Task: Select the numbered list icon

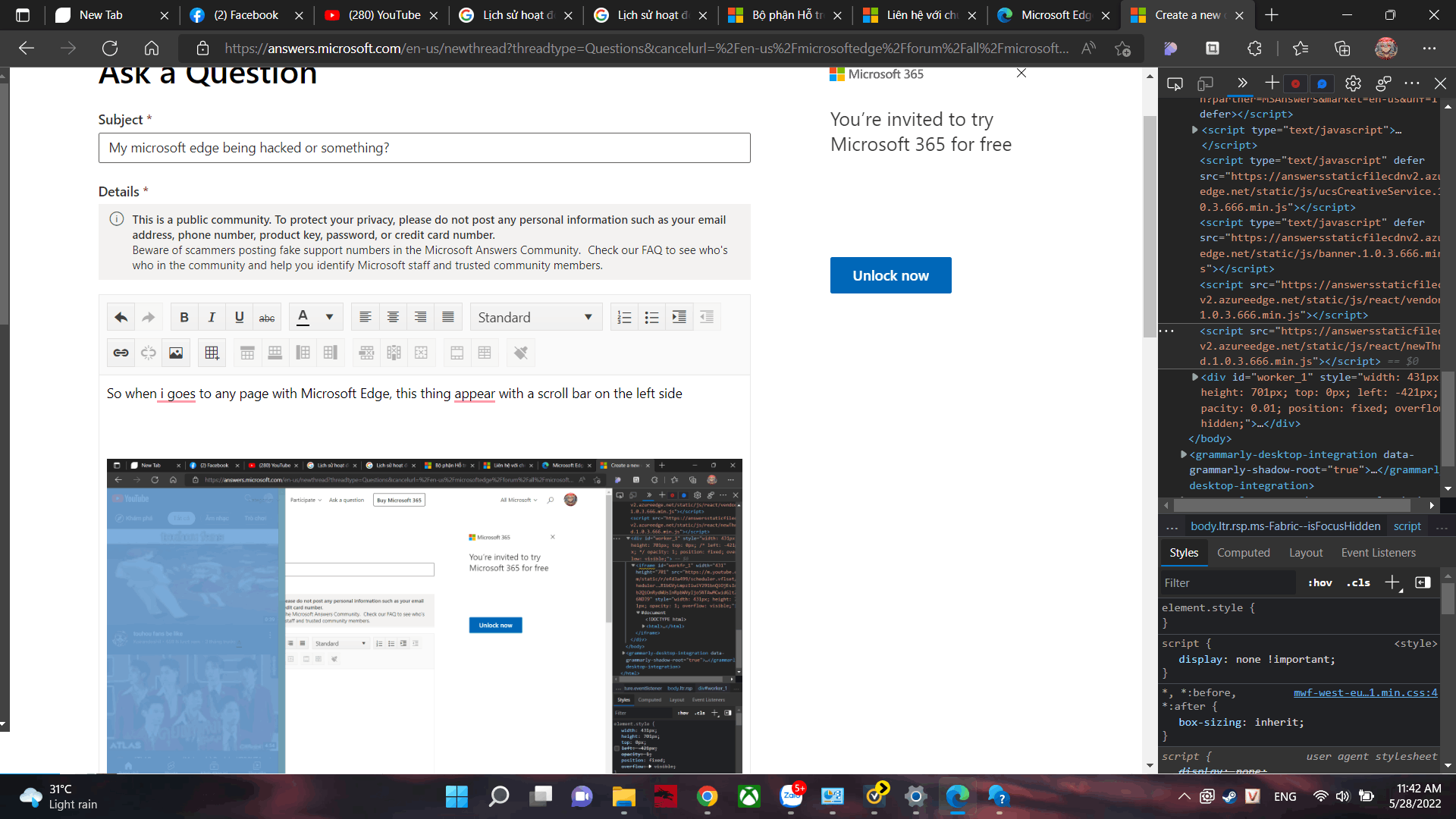Action: tap(624, 317)
